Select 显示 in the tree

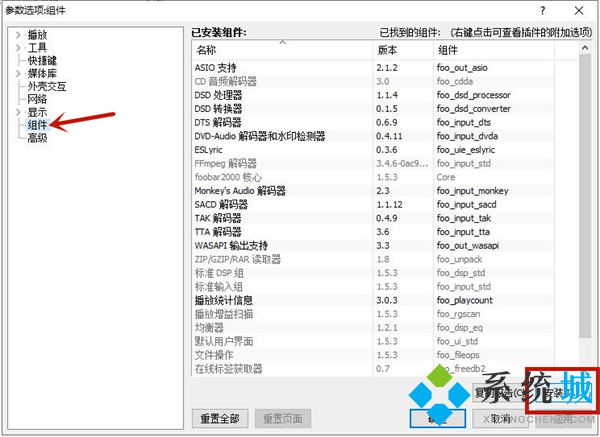pos(37,112)
